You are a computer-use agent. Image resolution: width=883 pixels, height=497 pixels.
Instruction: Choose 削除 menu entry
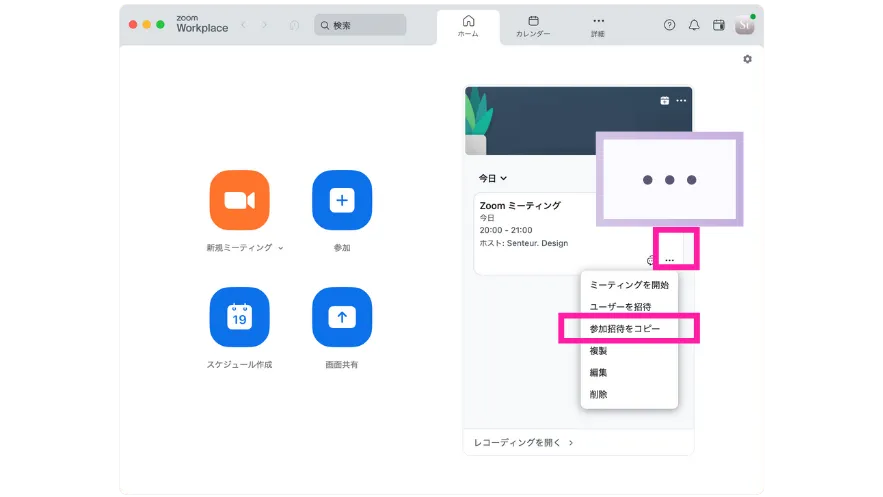(629, 395)
